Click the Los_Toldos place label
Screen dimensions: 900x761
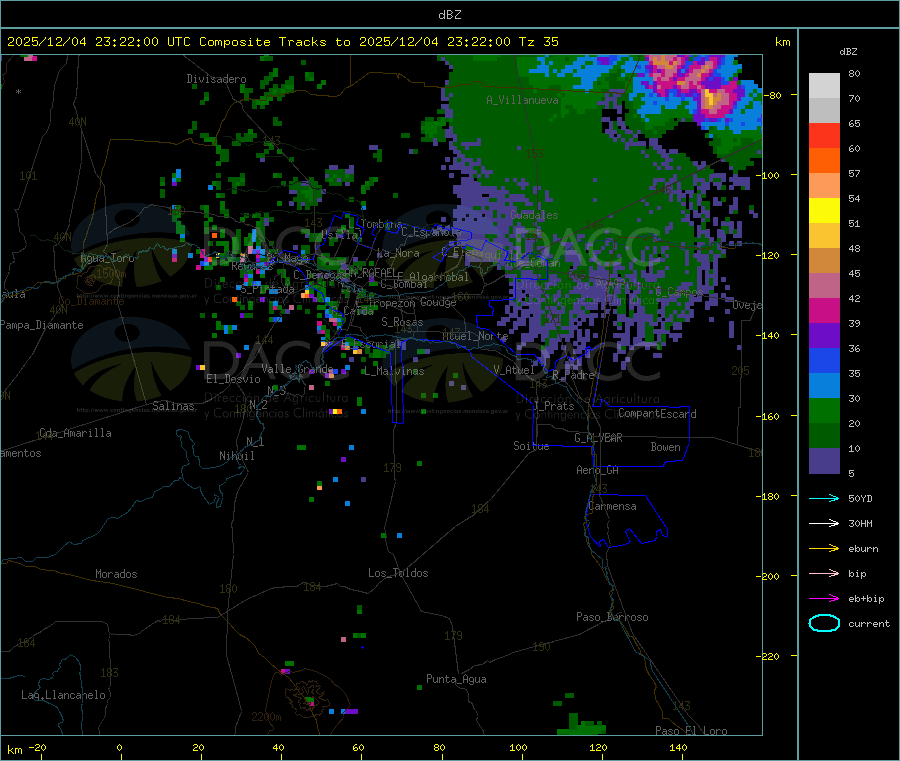398,573
